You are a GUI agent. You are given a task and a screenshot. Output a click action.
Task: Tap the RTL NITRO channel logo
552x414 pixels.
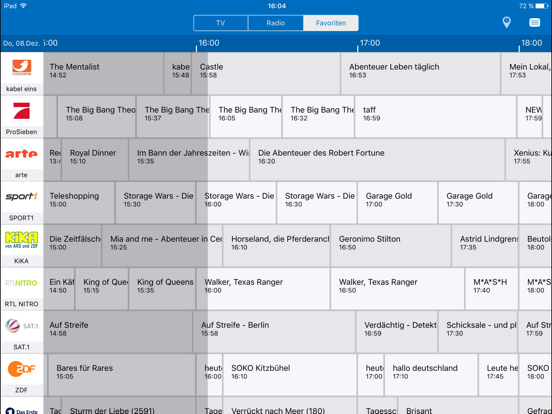pos(22,283)
